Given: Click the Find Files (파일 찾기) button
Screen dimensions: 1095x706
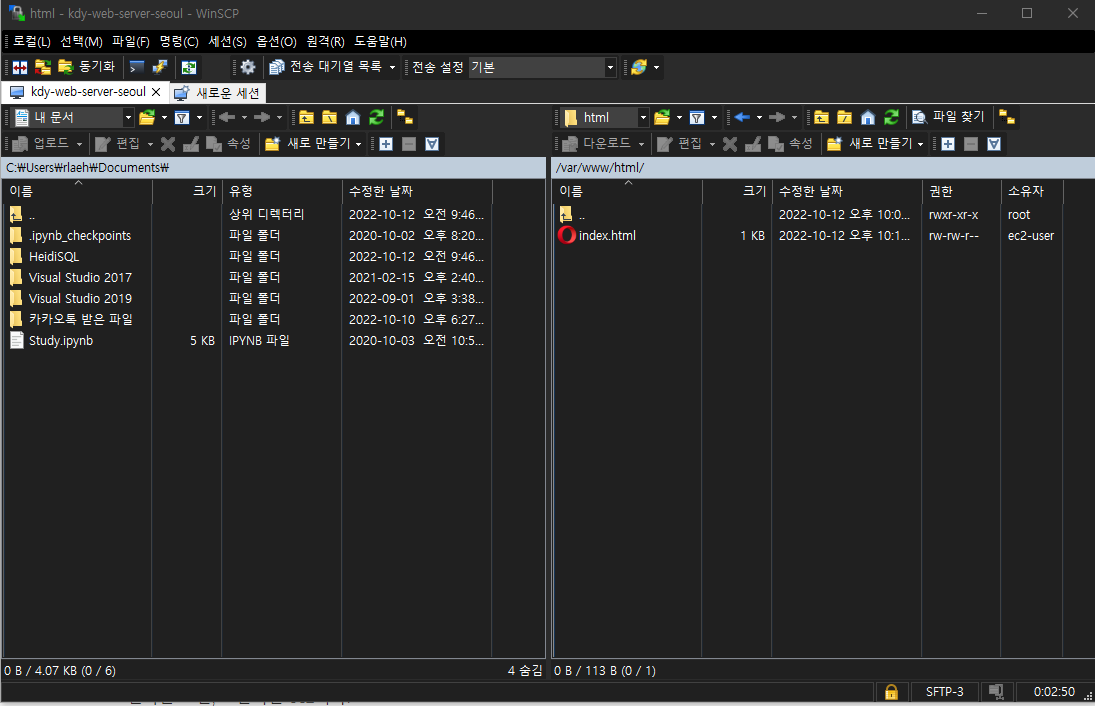Looking at the screenshot, I should [x=948, y=117].
